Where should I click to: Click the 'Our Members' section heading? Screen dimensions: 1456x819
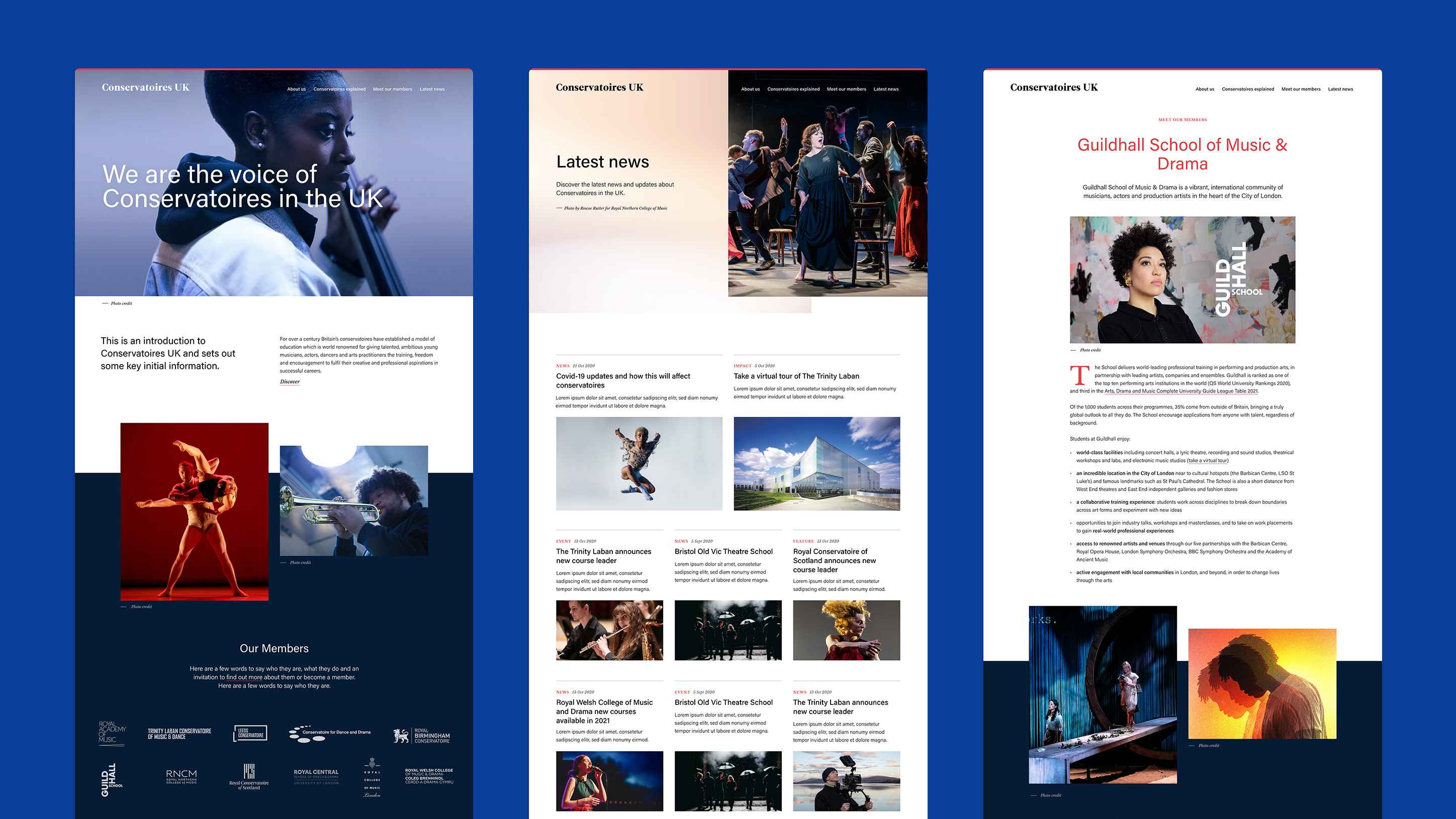tap(274, 648)
